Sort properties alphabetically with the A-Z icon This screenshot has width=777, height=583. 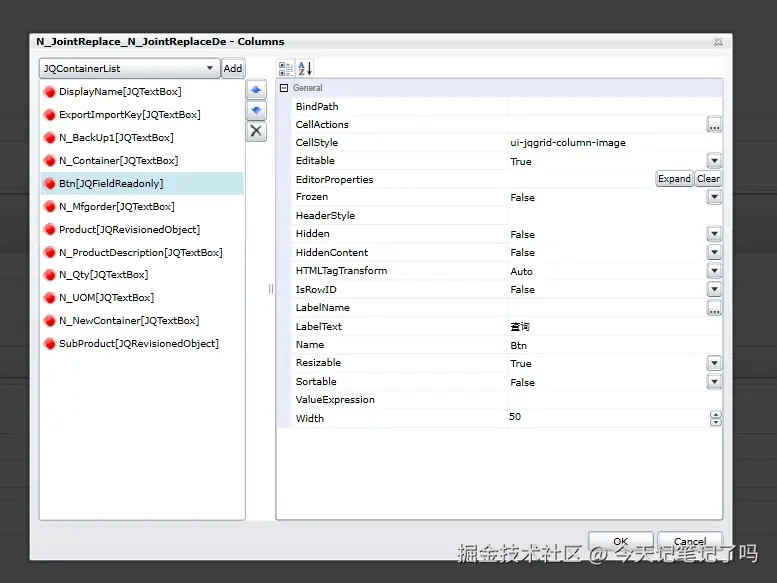(x=305, y=68)
